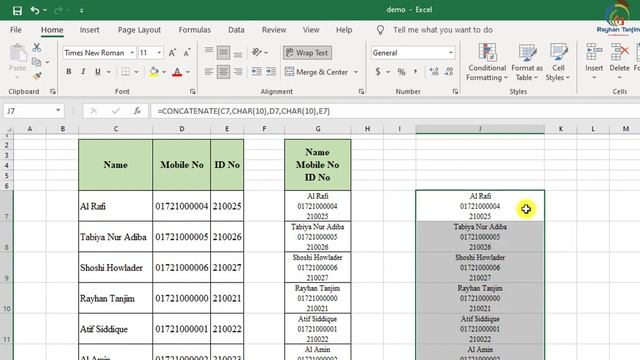The height and width of the screenshot is (360, 640).
Task: Switch to the Review tab
Action: [x=274, y=30]
